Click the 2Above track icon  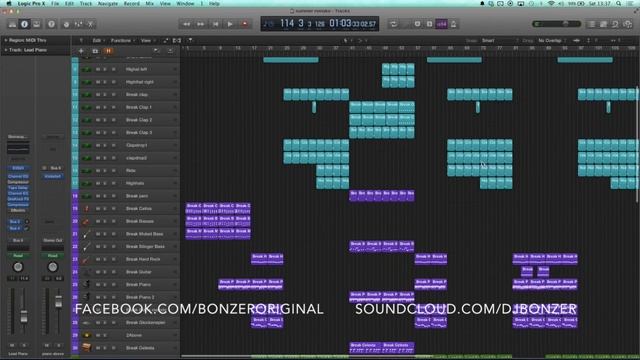click(x=87, y=335)
